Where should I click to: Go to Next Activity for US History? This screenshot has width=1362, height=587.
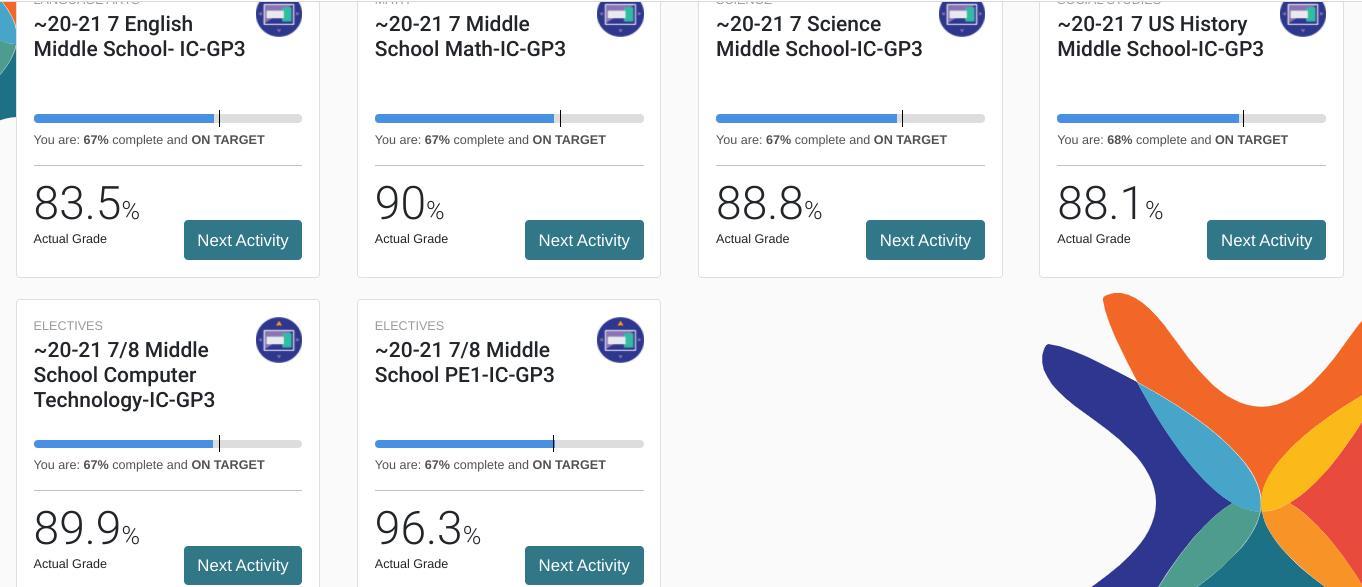pyautogui.click(x=1266, y=240)
